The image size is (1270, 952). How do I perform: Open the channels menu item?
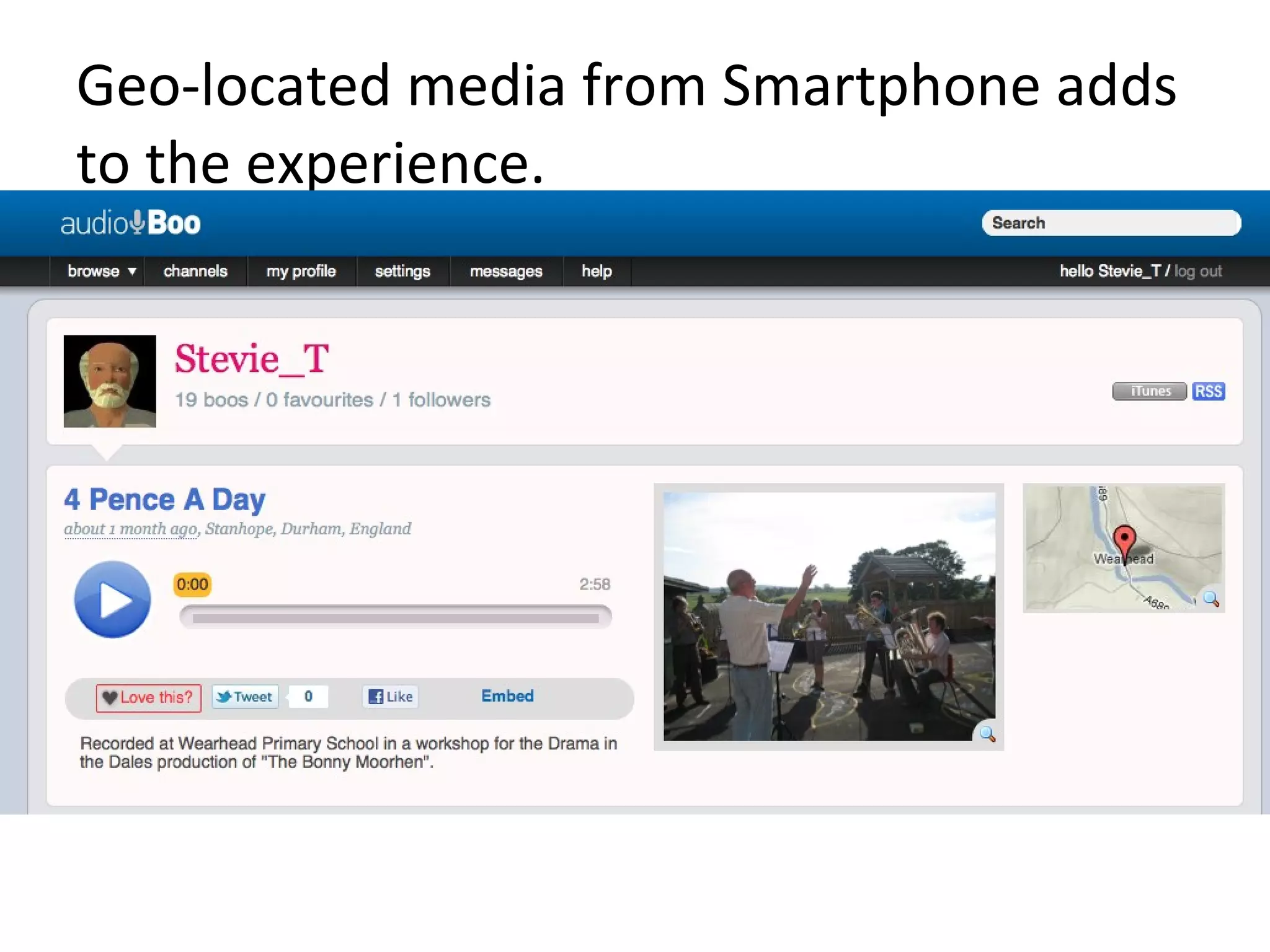pos(195,271)
